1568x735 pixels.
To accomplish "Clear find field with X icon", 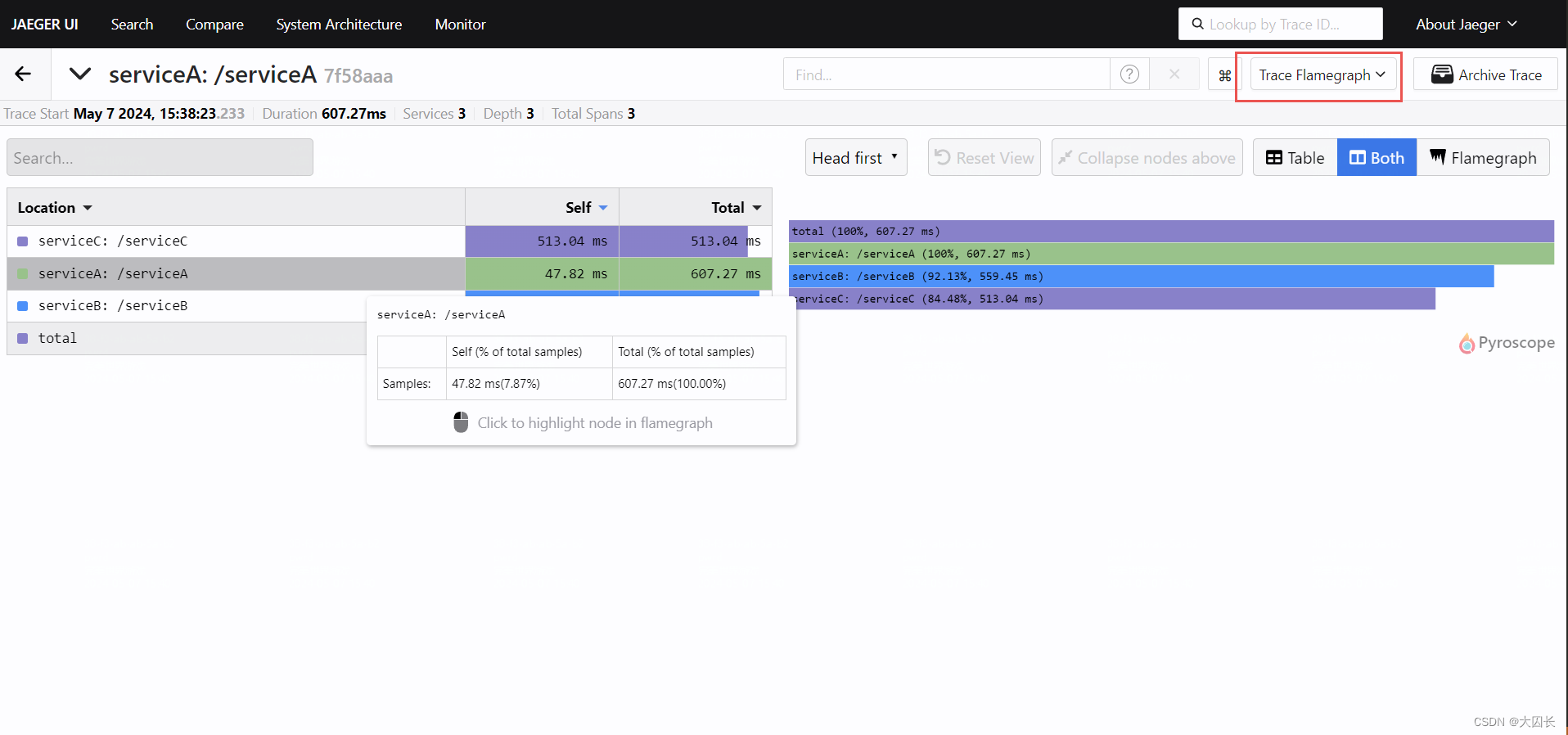I will [1174, 74].
